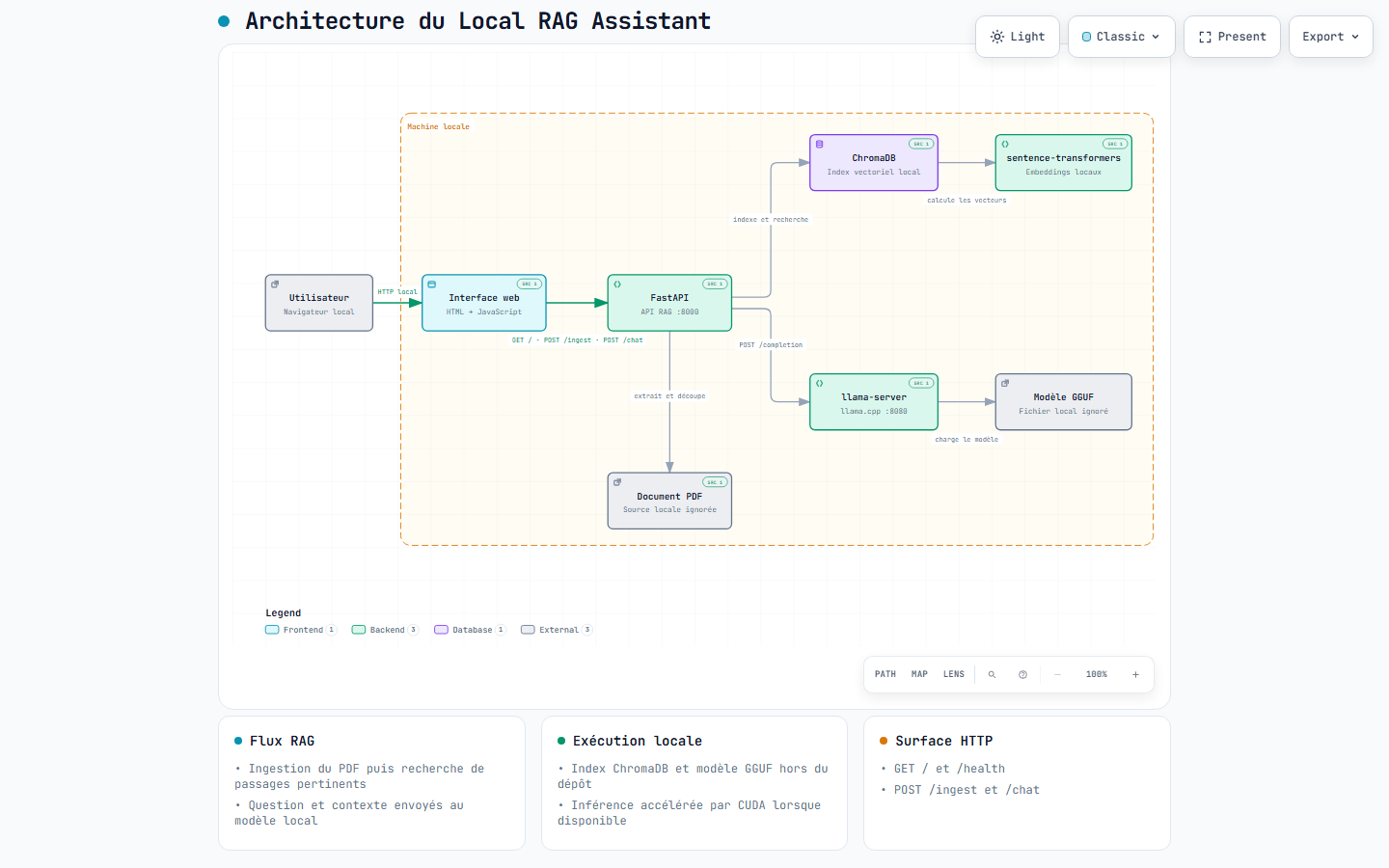Toggle LENS mode in the diagram toolbar
This screenshot has height=868, width=1389.
click(954, 674)
